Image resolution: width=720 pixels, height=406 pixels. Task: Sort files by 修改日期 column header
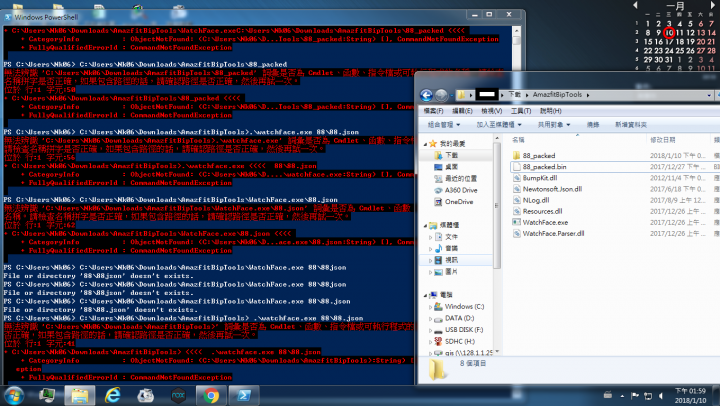tap(662, 140)
